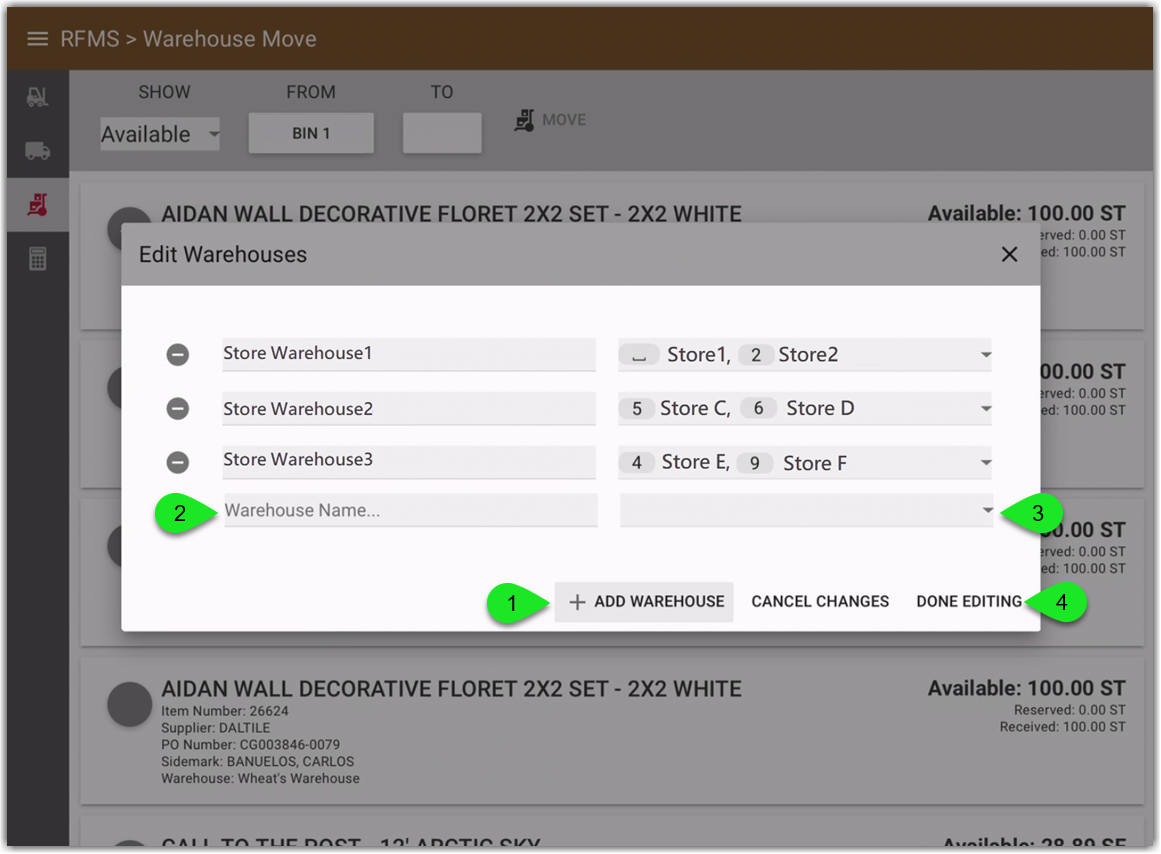The height and width of the screenshot is (854, 1161).
Task: Remove Store Warehouse1 with its minus icon
Action: coord(178,354)
